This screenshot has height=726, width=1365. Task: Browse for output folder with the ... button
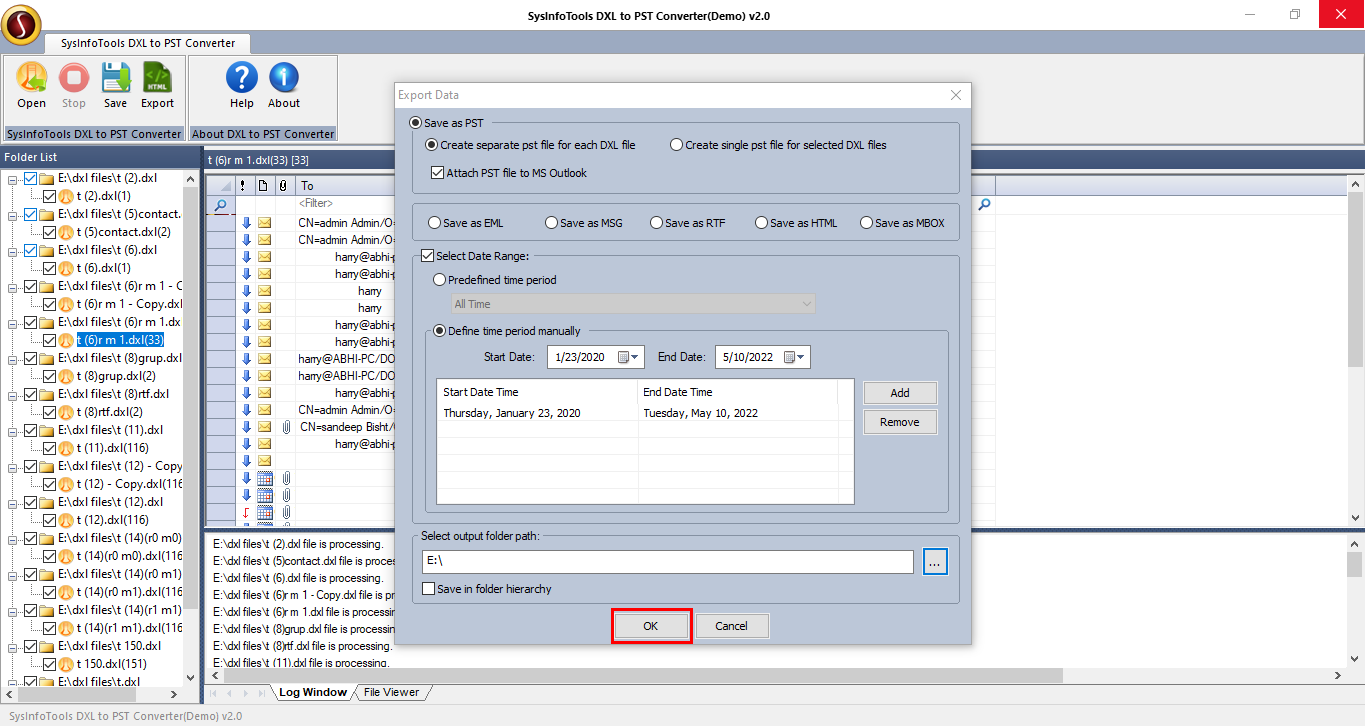coord(935,562)
